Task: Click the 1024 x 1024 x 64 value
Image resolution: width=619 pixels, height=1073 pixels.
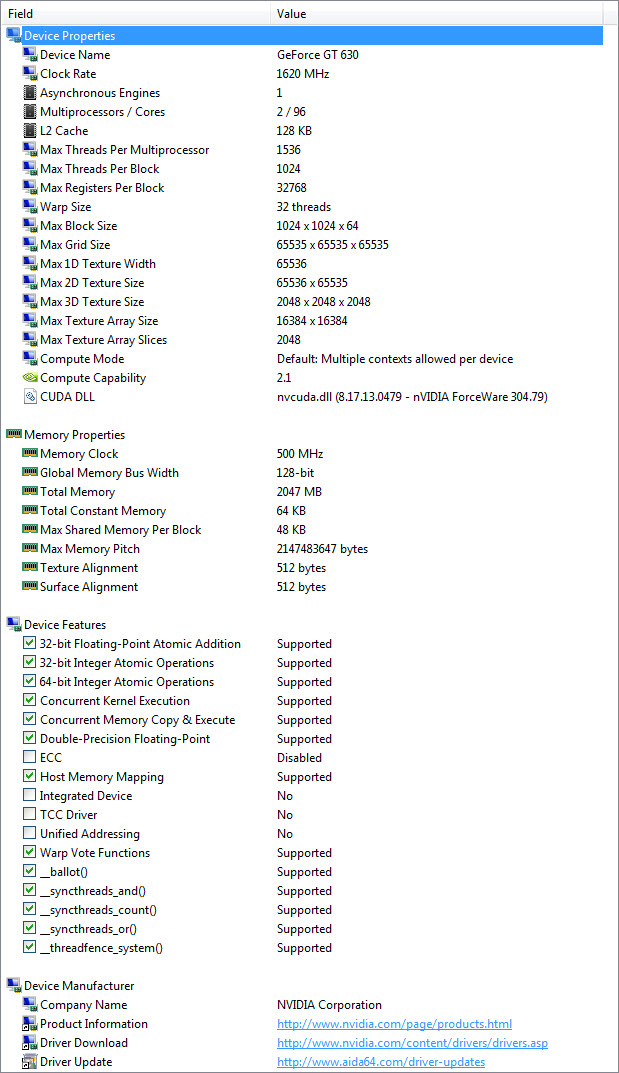Action: point(318,226)
